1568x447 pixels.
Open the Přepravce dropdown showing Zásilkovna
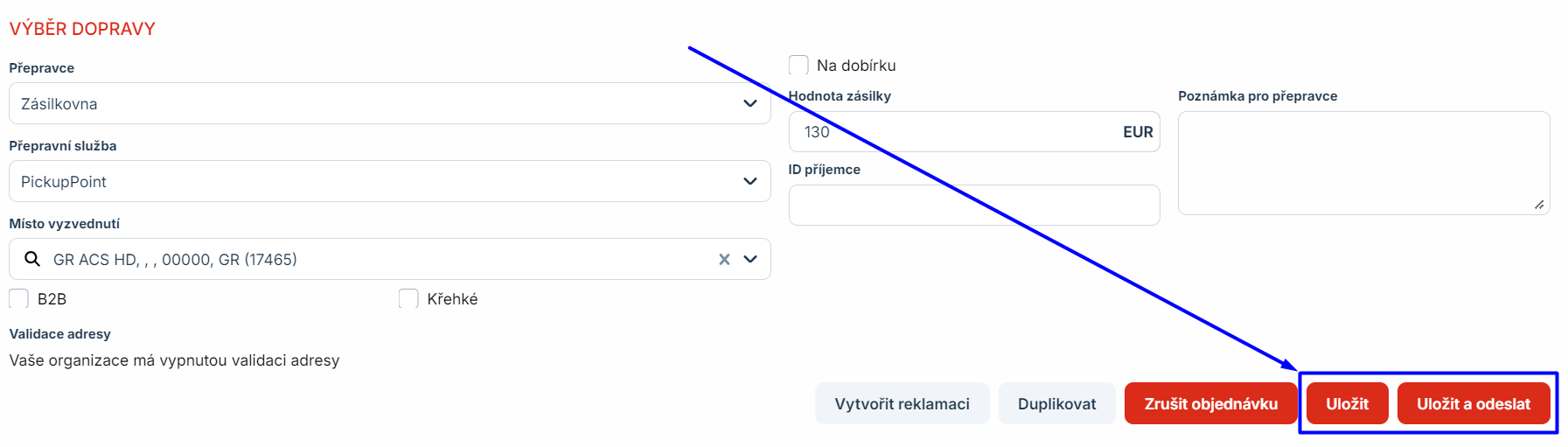tap(389, 103)
